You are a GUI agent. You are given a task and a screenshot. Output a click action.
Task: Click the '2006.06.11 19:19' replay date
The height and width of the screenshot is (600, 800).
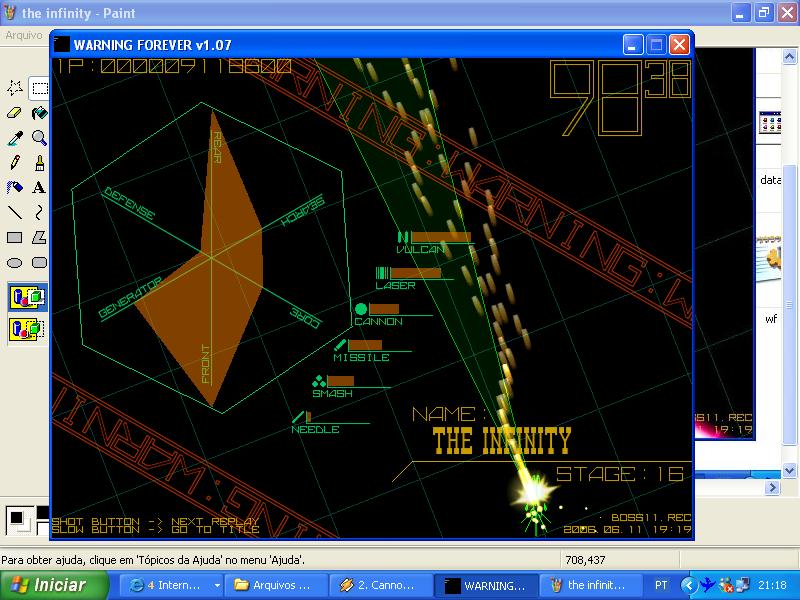(628, 530)
